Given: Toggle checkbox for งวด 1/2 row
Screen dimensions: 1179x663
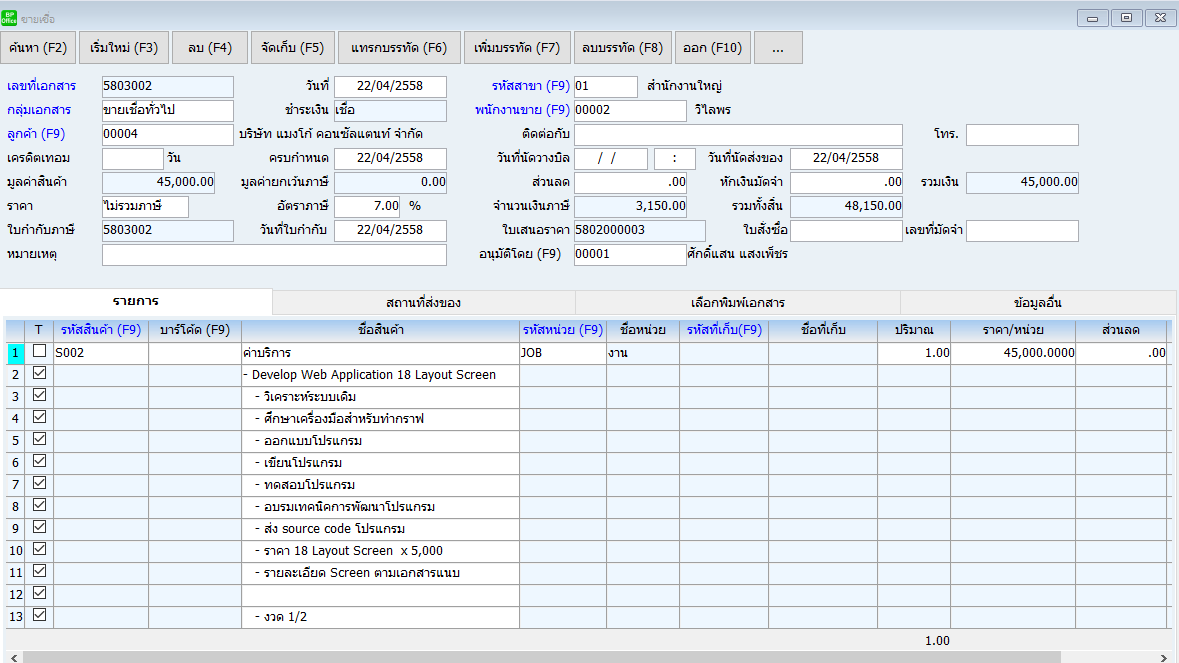Looking at the screenshot, I should (39, 615).
